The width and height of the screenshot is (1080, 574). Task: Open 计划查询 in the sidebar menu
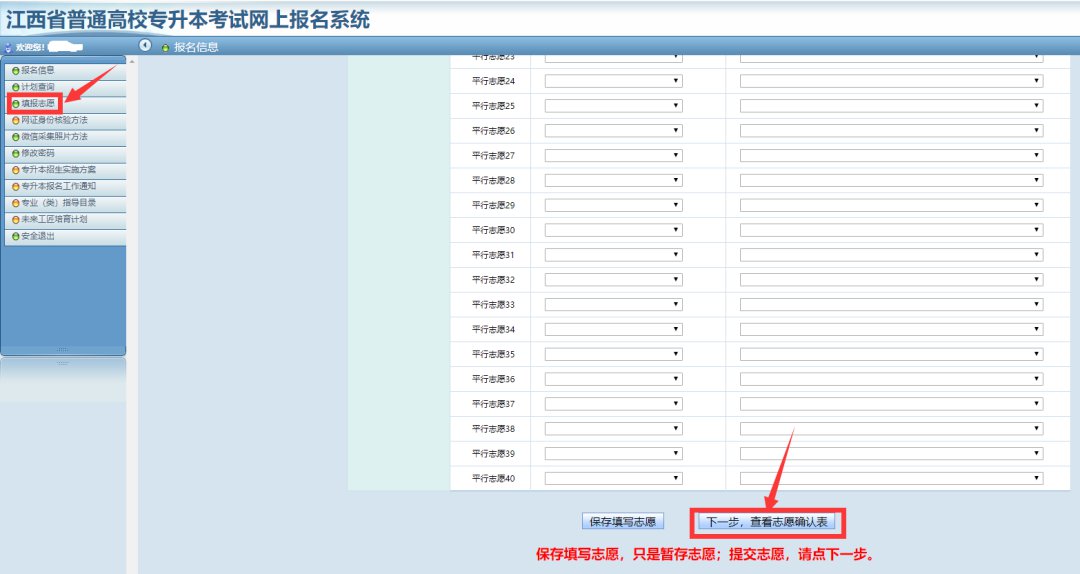pyautogui.click(x=64, y=87)
